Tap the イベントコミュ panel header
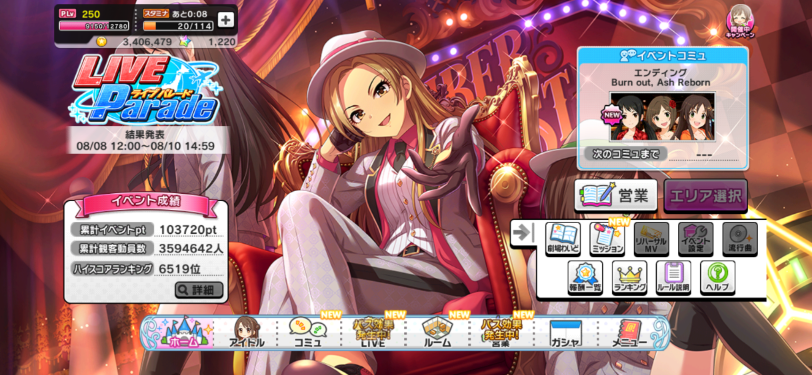Viewport: 812px width, 375px height. pyautogui.click(x=662, y=54)
